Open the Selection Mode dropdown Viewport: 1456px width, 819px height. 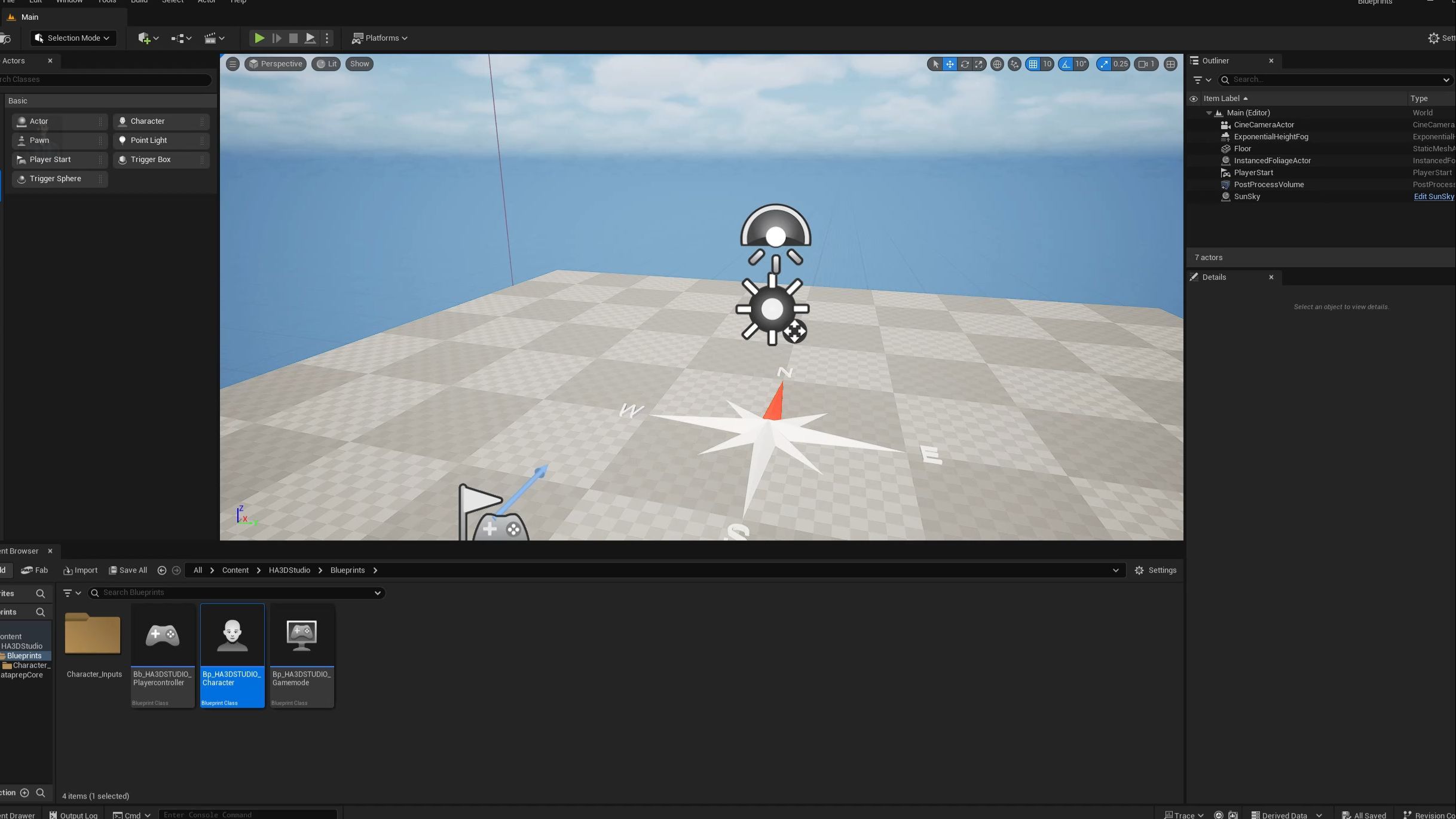pos(73,38)
